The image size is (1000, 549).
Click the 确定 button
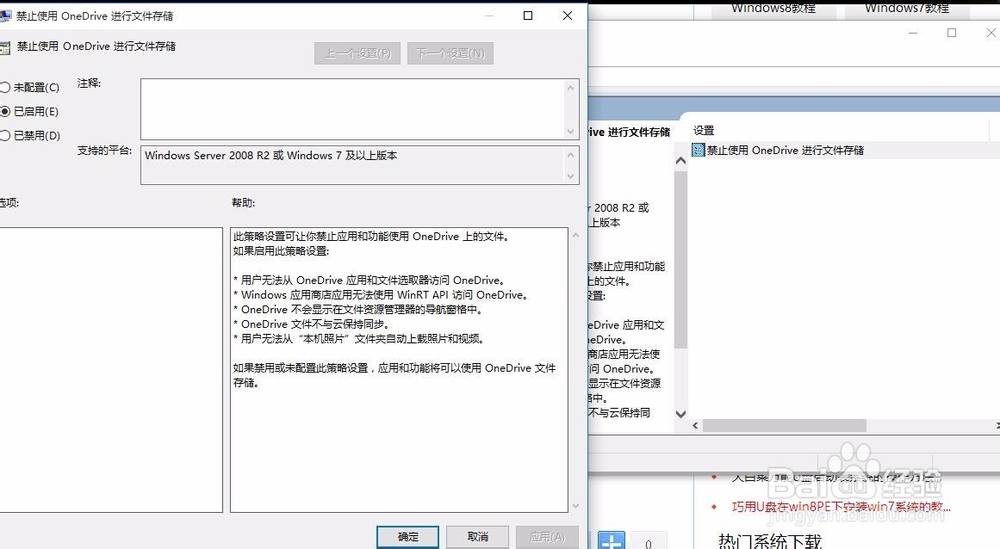click(x=408, y=537)
